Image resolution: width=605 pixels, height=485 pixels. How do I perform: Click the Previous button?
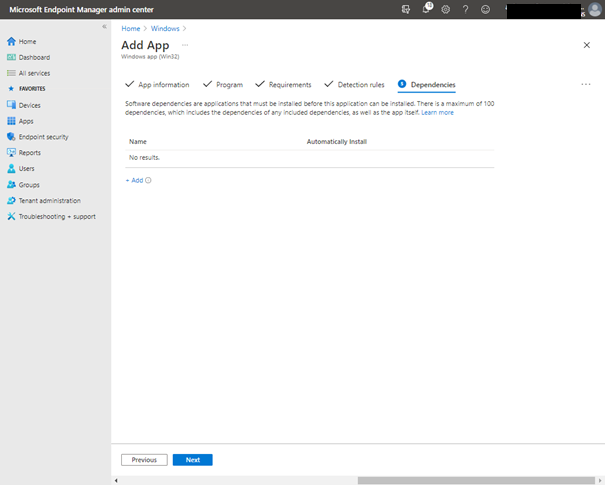point(144,460)
